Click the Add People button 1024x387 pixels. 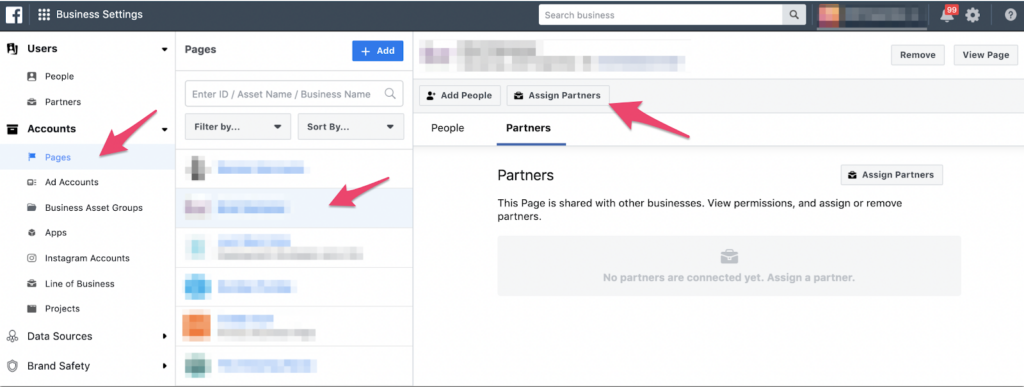click(460, 95)
